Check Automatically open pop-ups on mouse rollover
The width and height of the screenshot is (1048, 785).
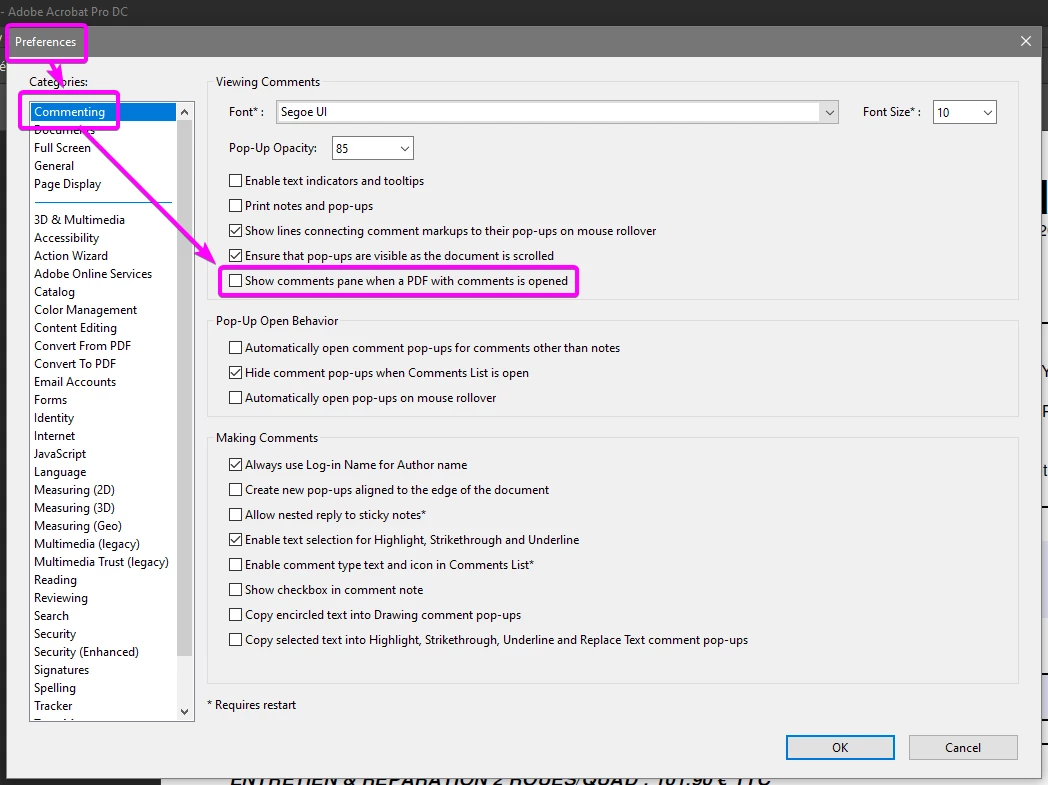coord(235,398)
